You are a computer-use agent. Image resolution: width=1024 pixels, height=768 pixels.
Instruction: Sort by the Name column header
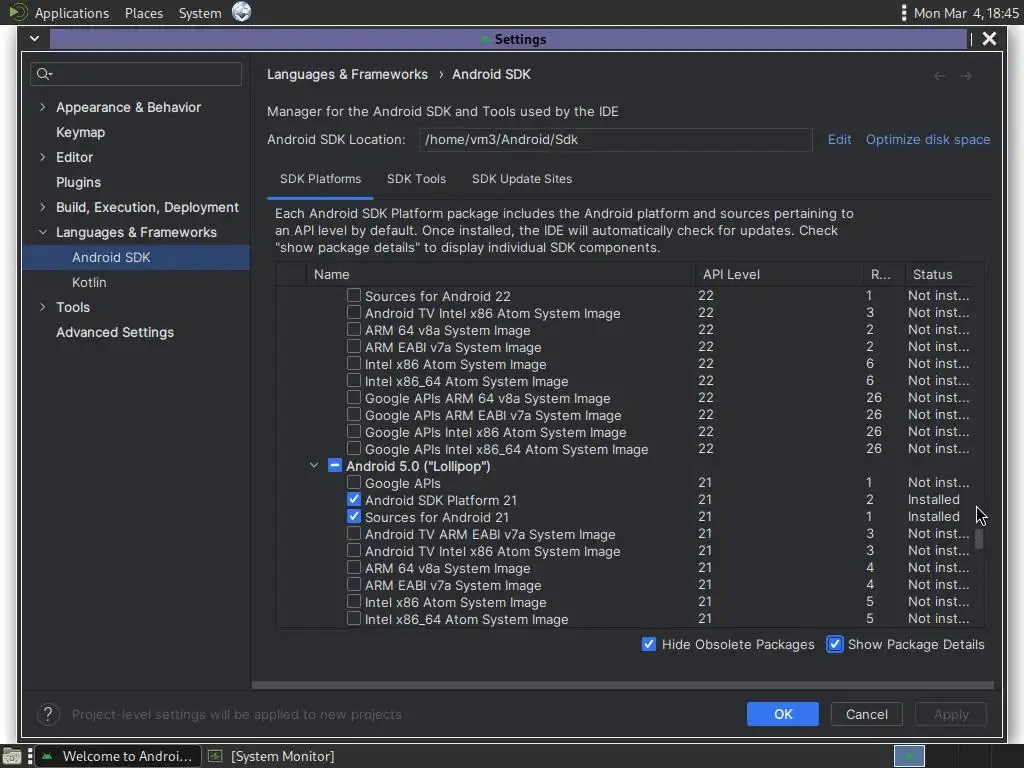tap(500, 274)
